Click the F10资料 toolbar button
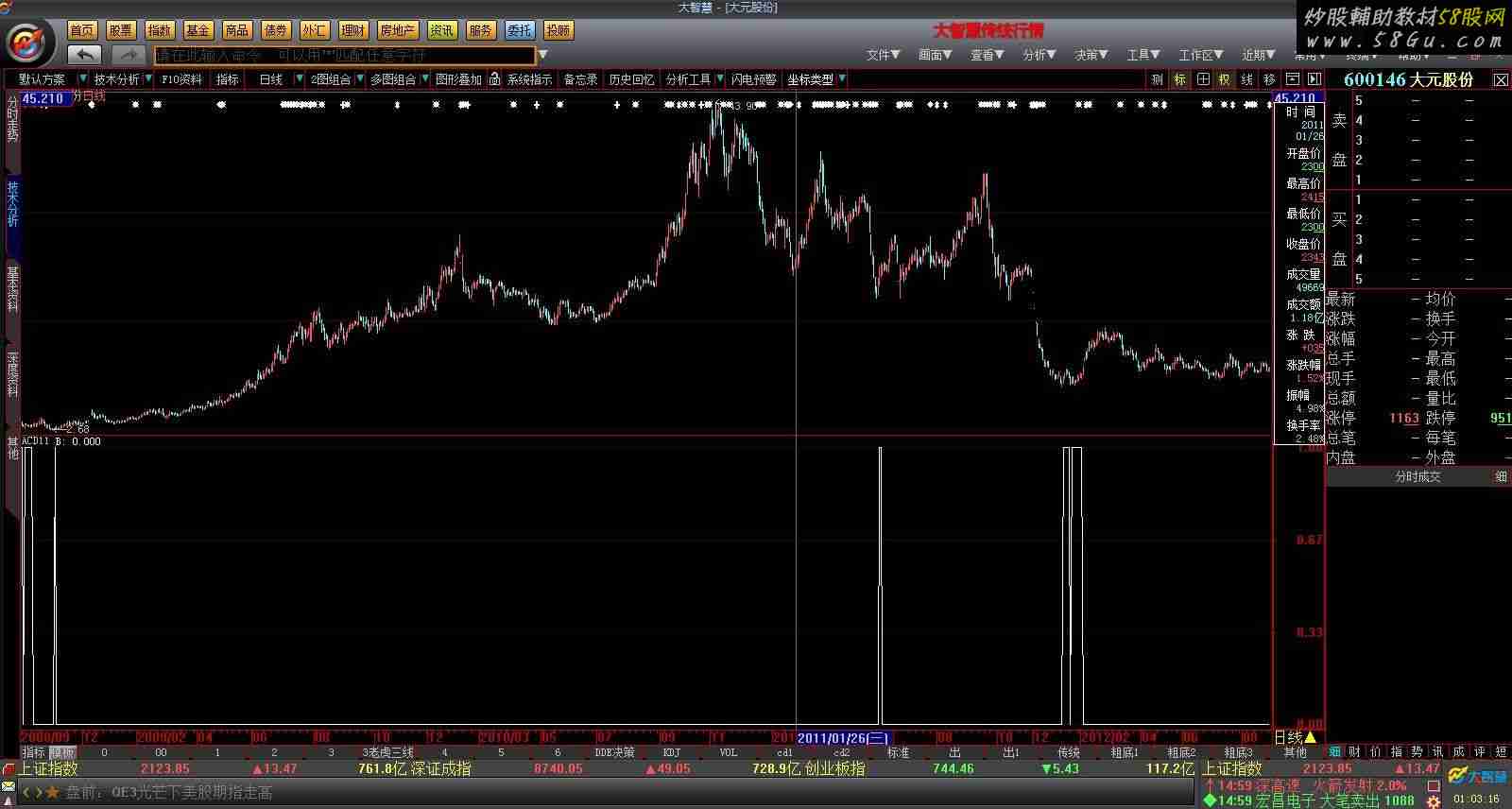The height and width of the screenshot is (809, 1512). coord(182,79)
